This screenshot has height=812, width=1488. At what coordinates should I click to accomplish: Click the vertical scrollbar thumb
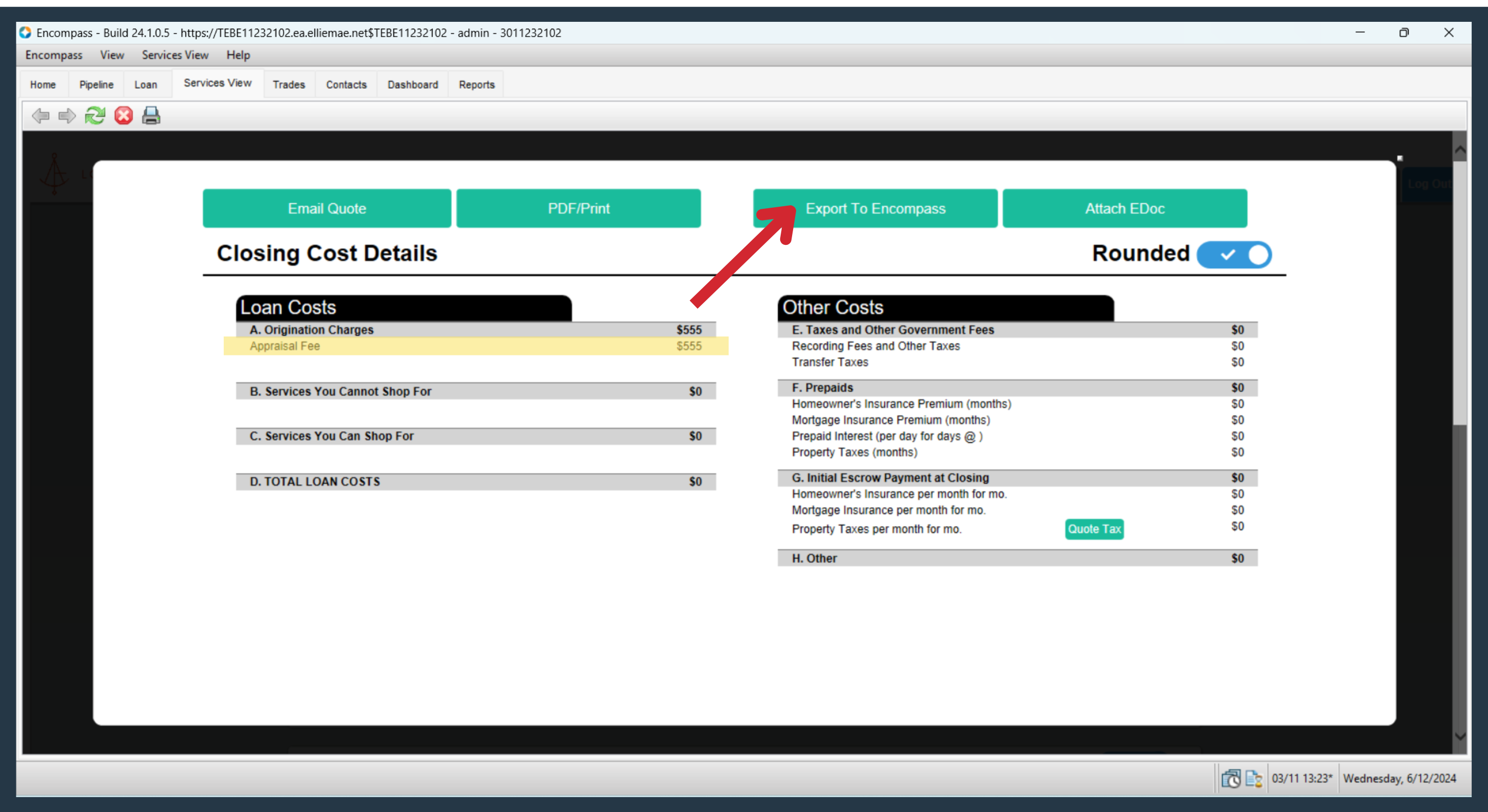click(1460, 293)
